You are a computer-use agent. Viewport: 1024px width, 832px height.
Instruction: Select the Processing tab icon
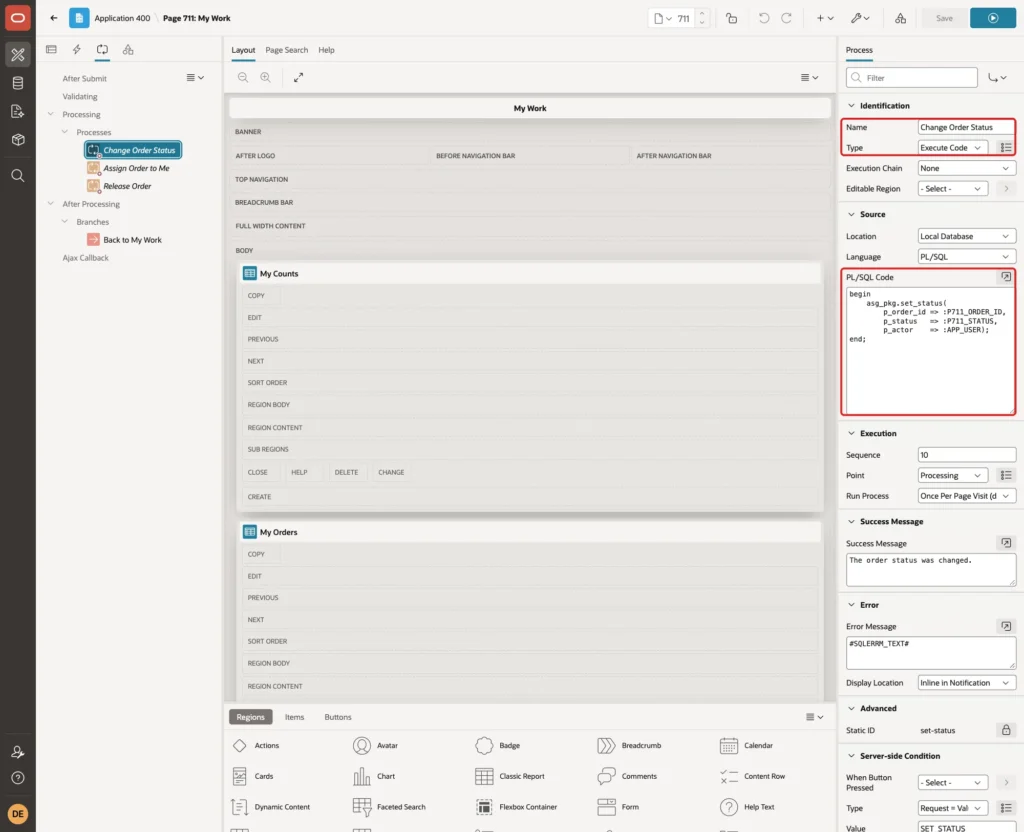tap(102, 50)
